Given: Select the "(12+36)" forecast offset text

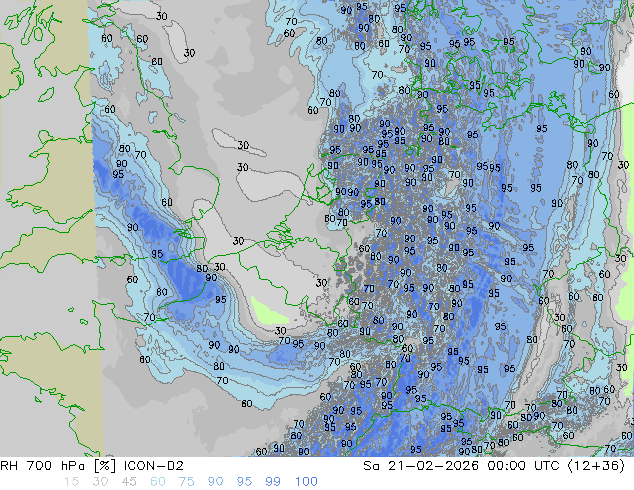Looking at the screenshot, I should point(596,466).
